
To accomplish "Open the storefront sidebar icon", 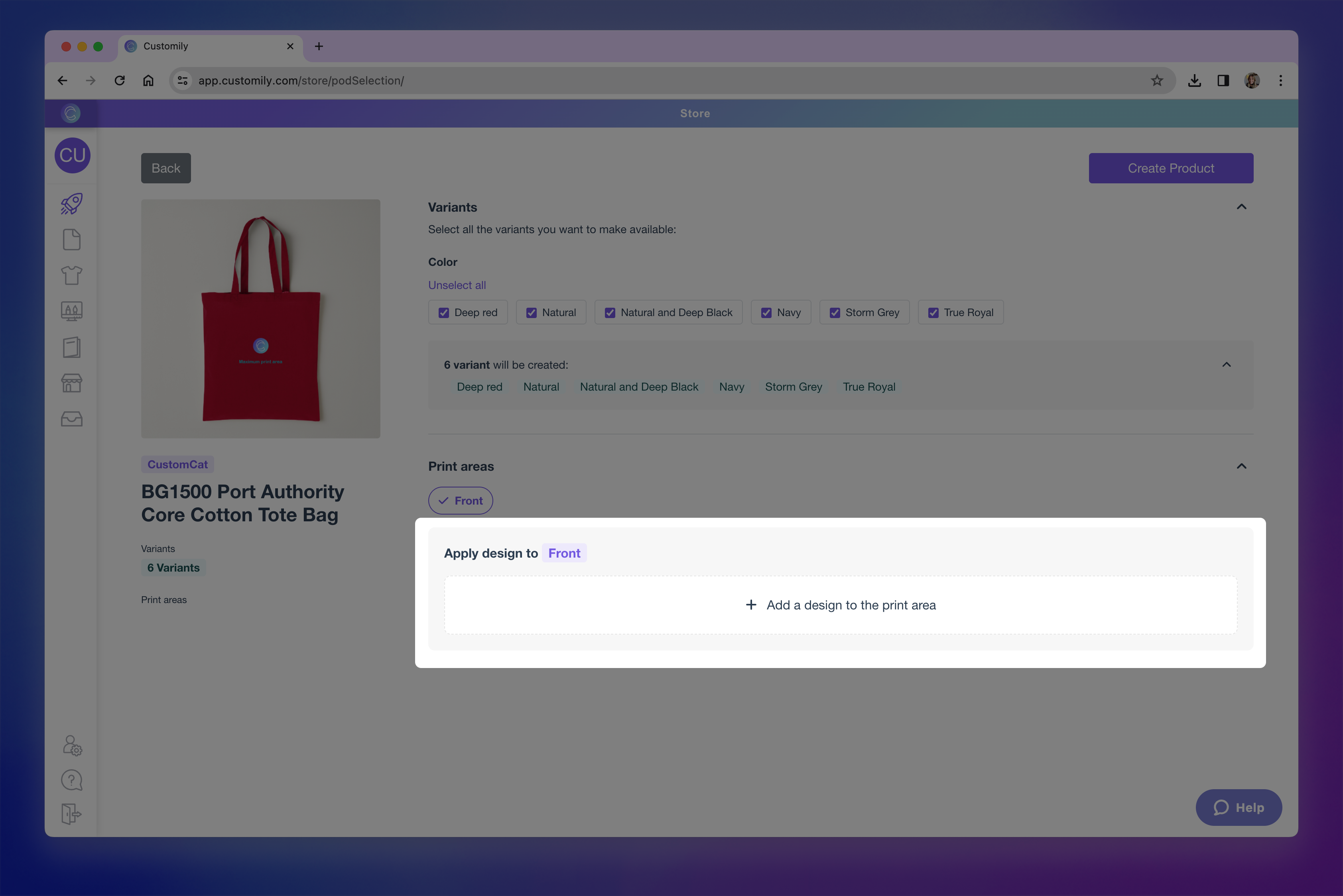I will 71,383.
